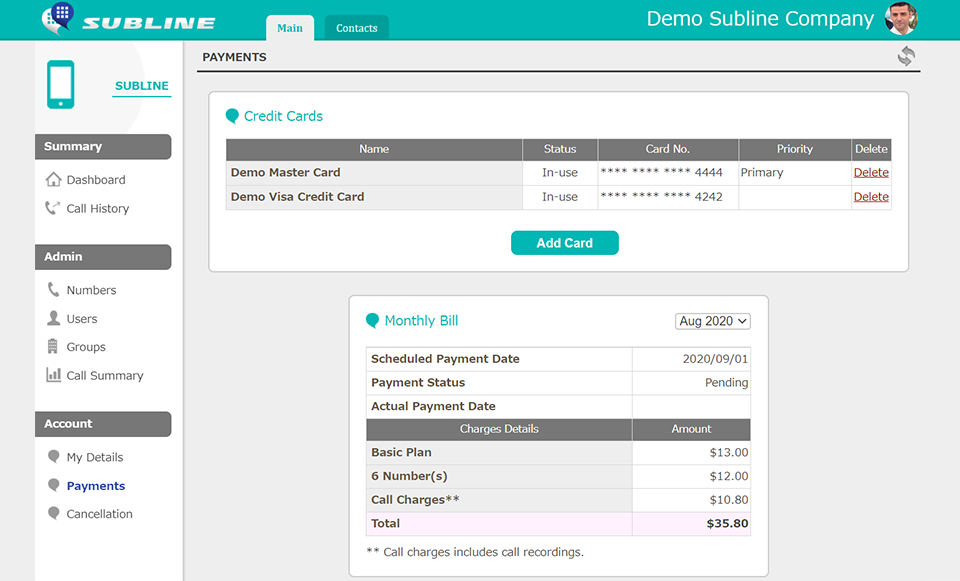Click the Users person icon

54,318
